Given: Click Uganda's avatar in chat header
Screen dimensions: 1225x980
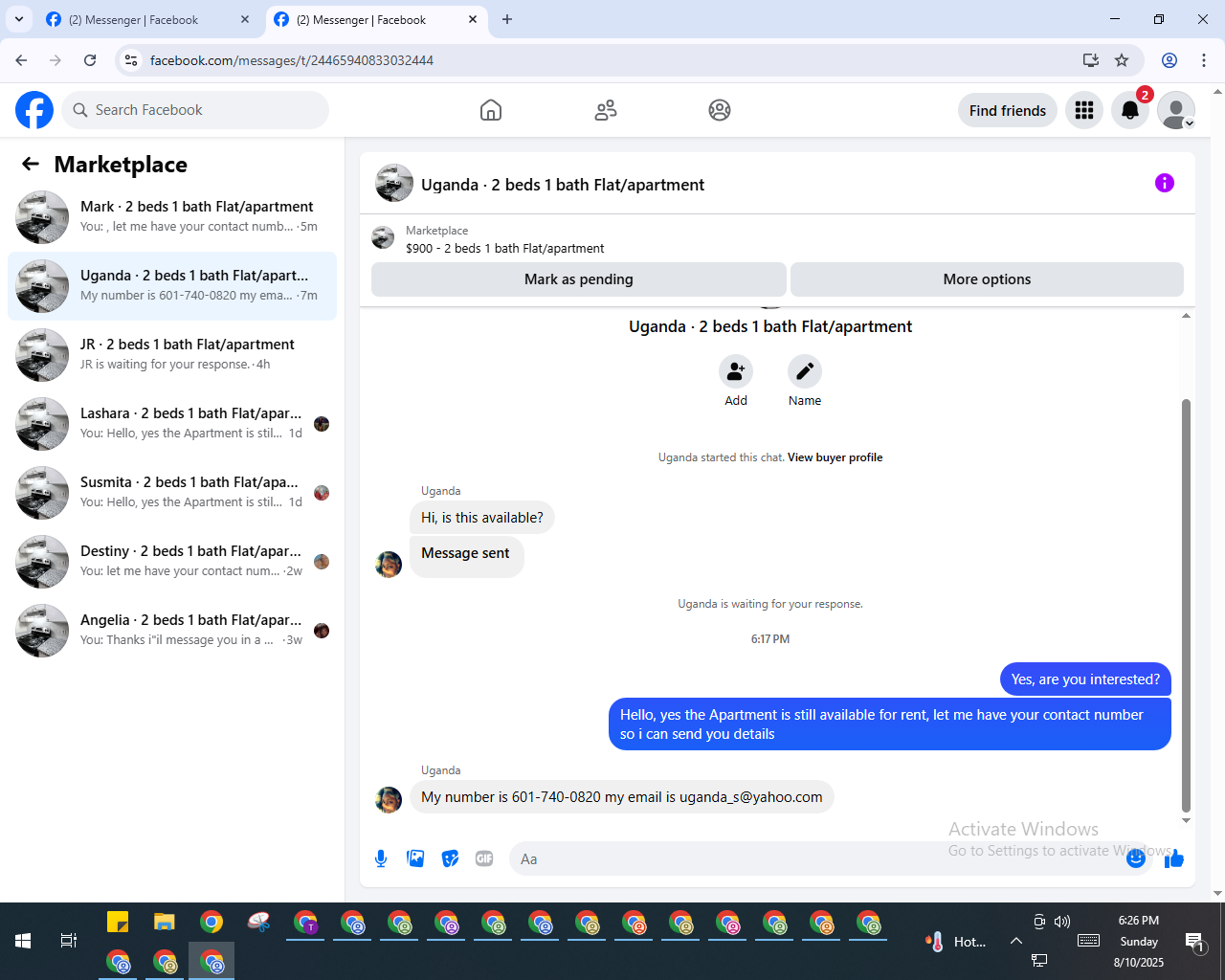Looking at the screenshot, I should tap(394, 183).
